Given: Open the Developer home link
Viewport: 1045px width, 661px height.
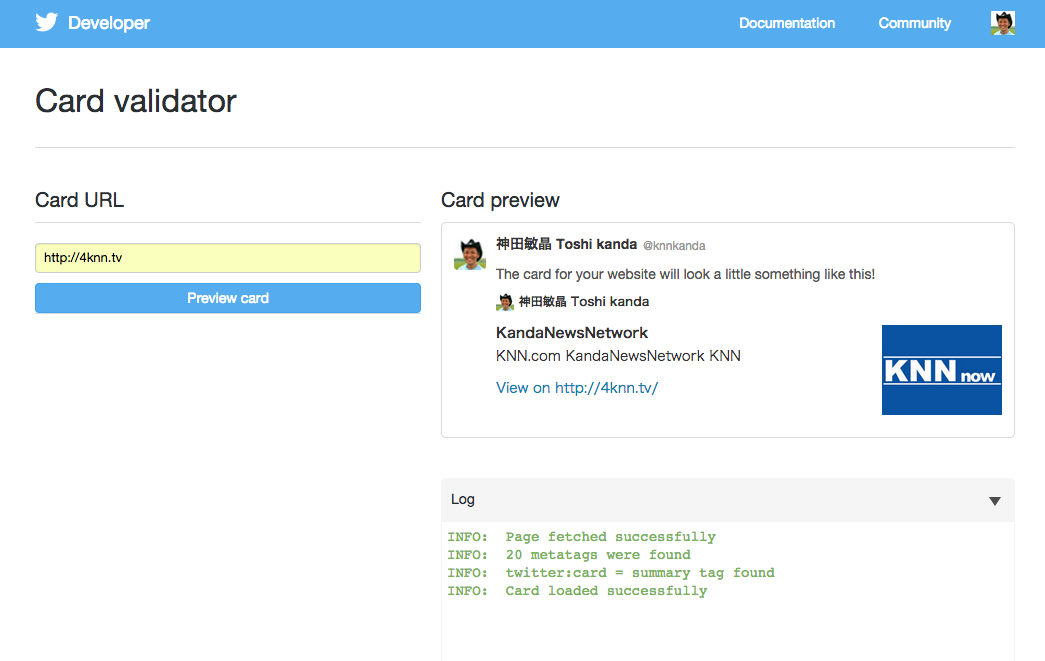Looking at the screenshot, I should tap(109, 23).
